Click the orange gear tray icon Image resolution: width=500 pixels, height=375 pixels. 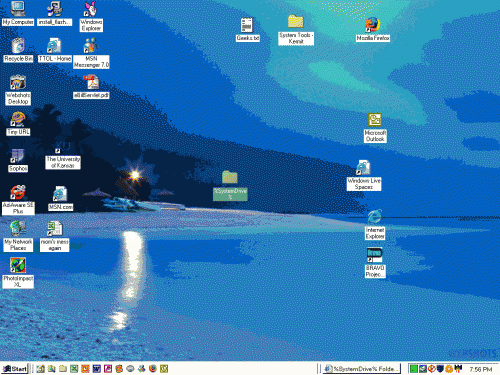[449, 369]
